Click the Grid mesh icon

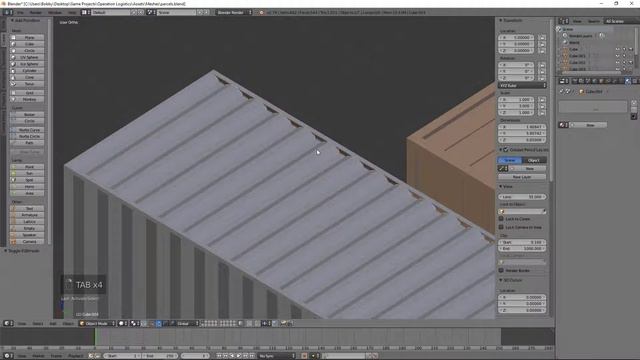tap(13, 93)
